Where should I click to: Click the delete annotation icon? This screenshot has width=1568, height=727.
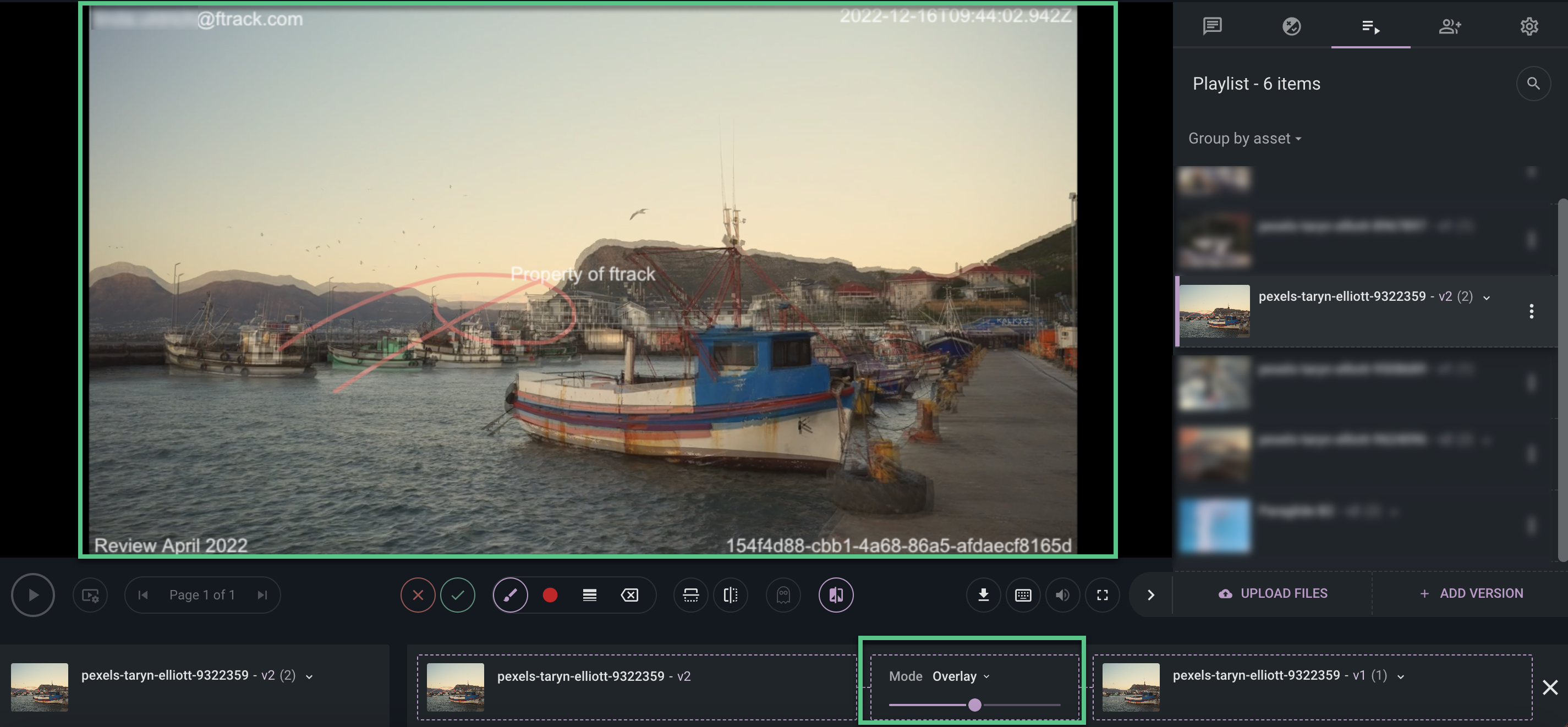[630, 595]
